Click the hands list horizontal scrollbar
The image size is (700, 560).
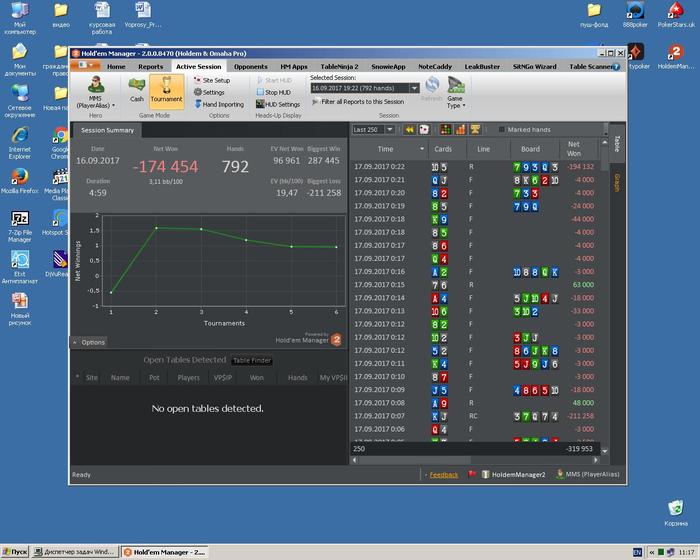(x=475, y=460)
